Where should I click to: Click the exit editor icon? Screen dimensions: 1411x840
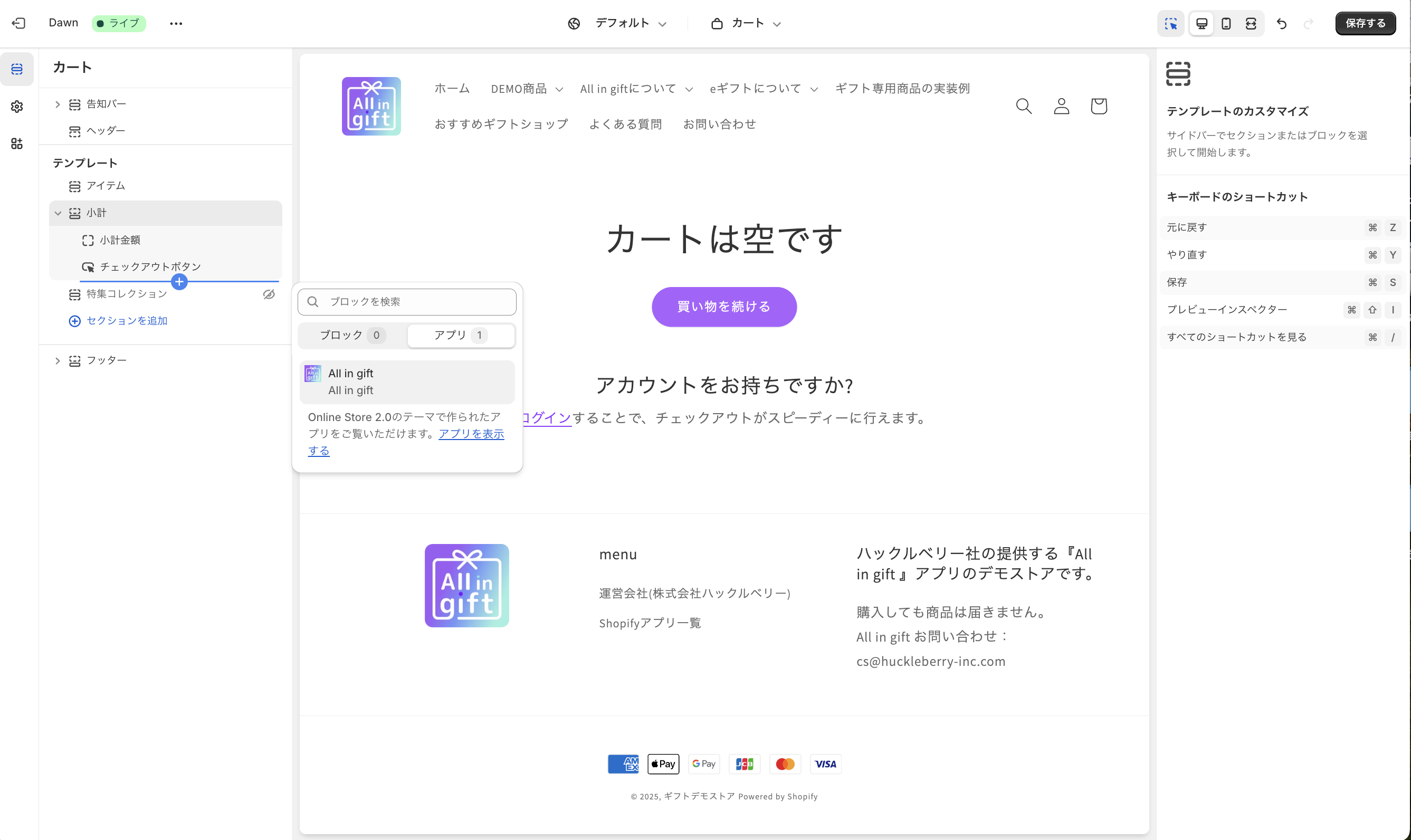[x=18, y=23]
